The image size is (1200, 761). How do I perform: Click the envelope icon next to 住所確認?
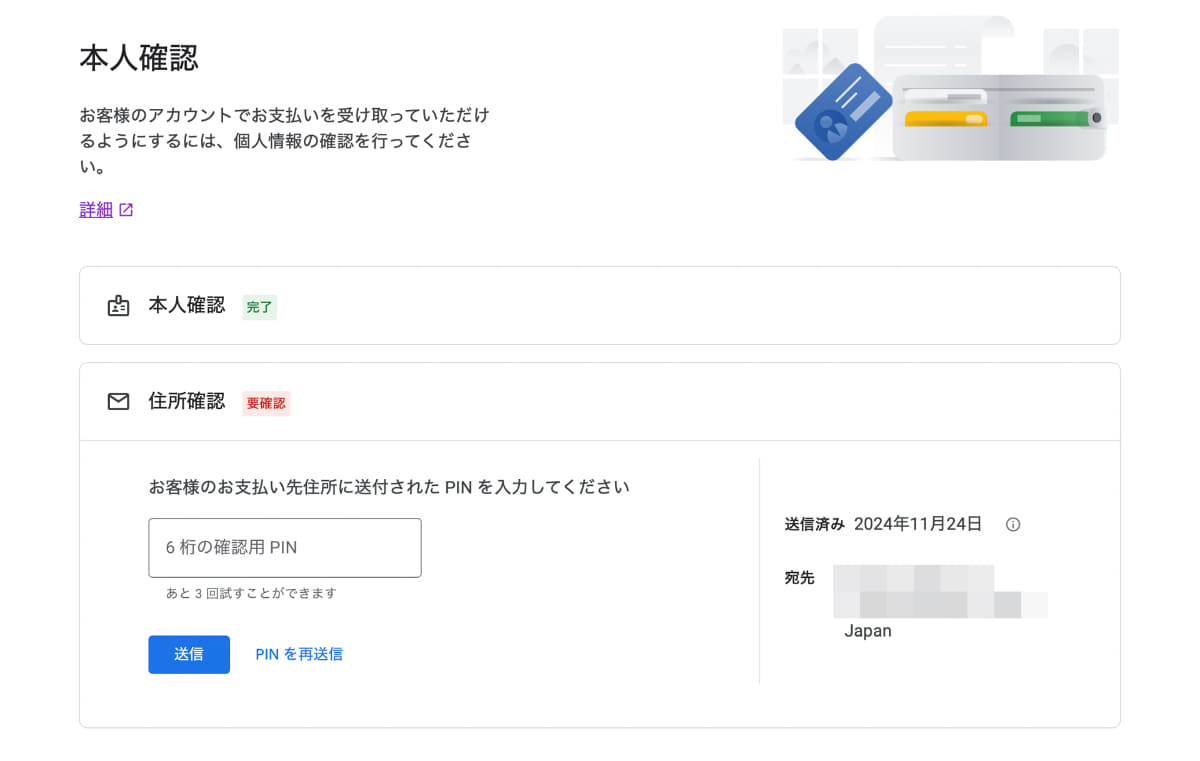tap(118, 401)
